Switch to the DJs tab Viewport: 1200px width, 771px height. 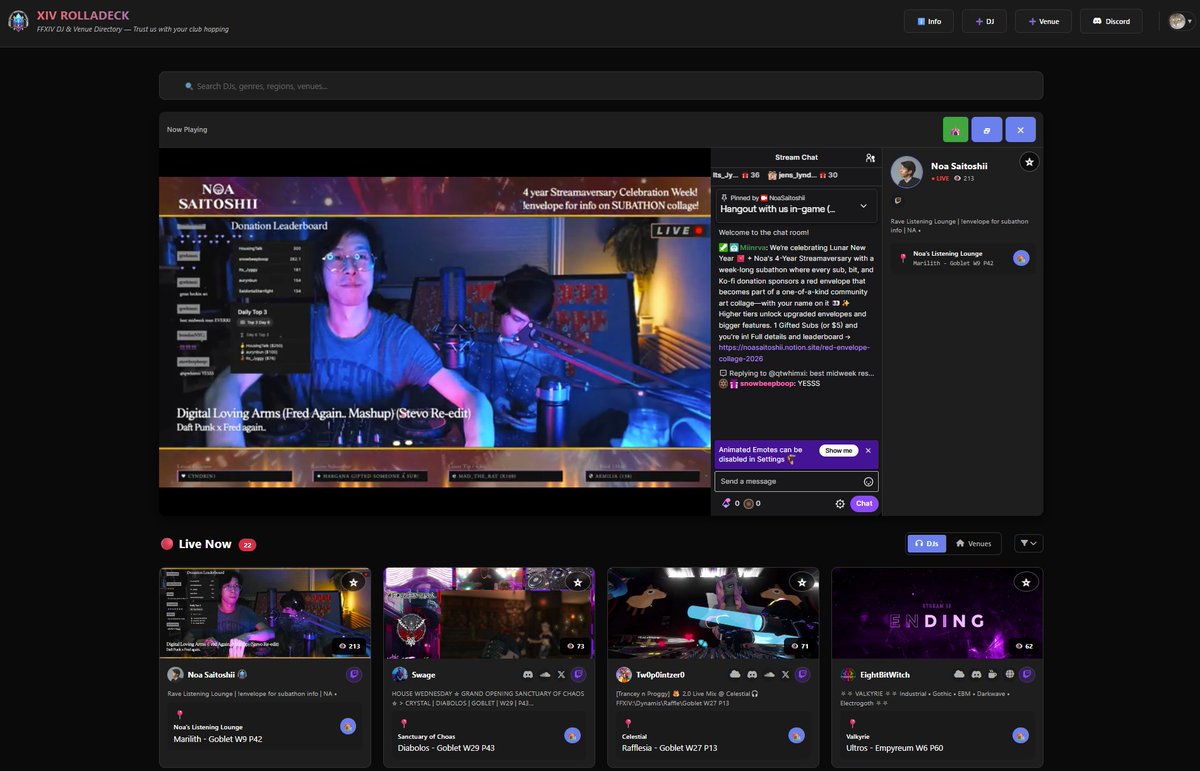tap(927, 543)
